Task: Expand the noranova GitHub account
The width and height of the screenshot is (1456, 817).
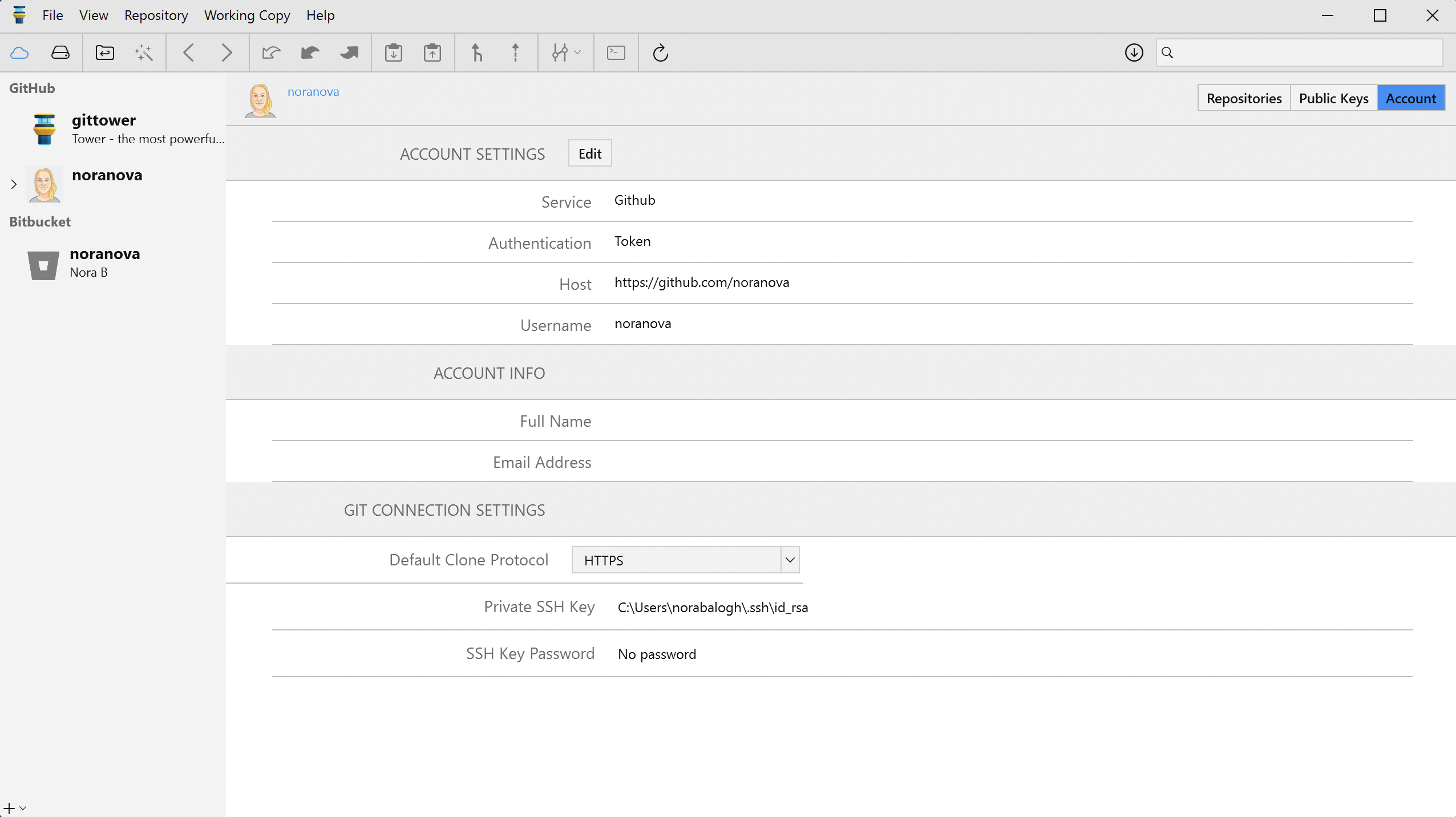Action: coord(14,184)
